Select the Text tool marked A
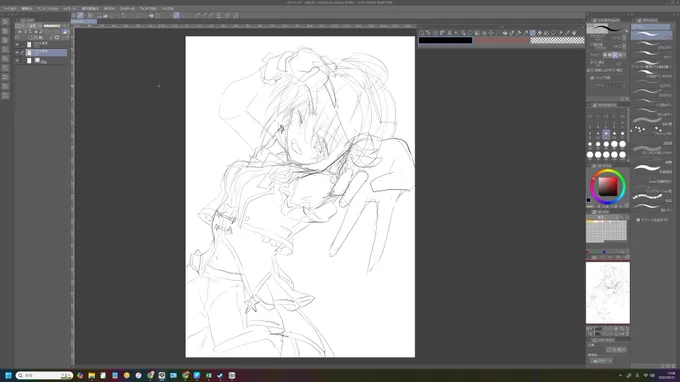Image resolution: width=680 pixels, height=382 pixels. point(449,33)
